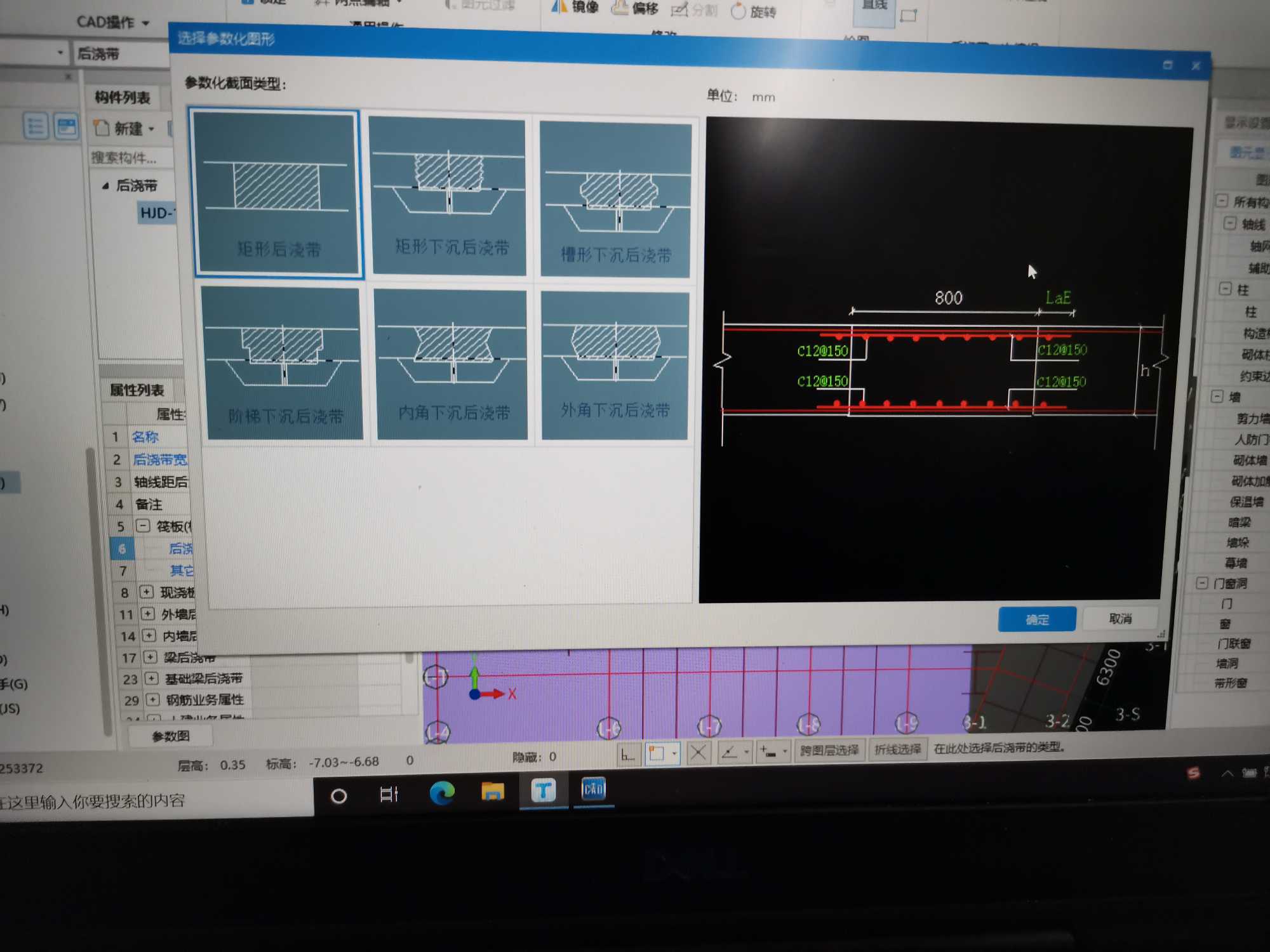Click the list view icon in left panel

point(36,126)
